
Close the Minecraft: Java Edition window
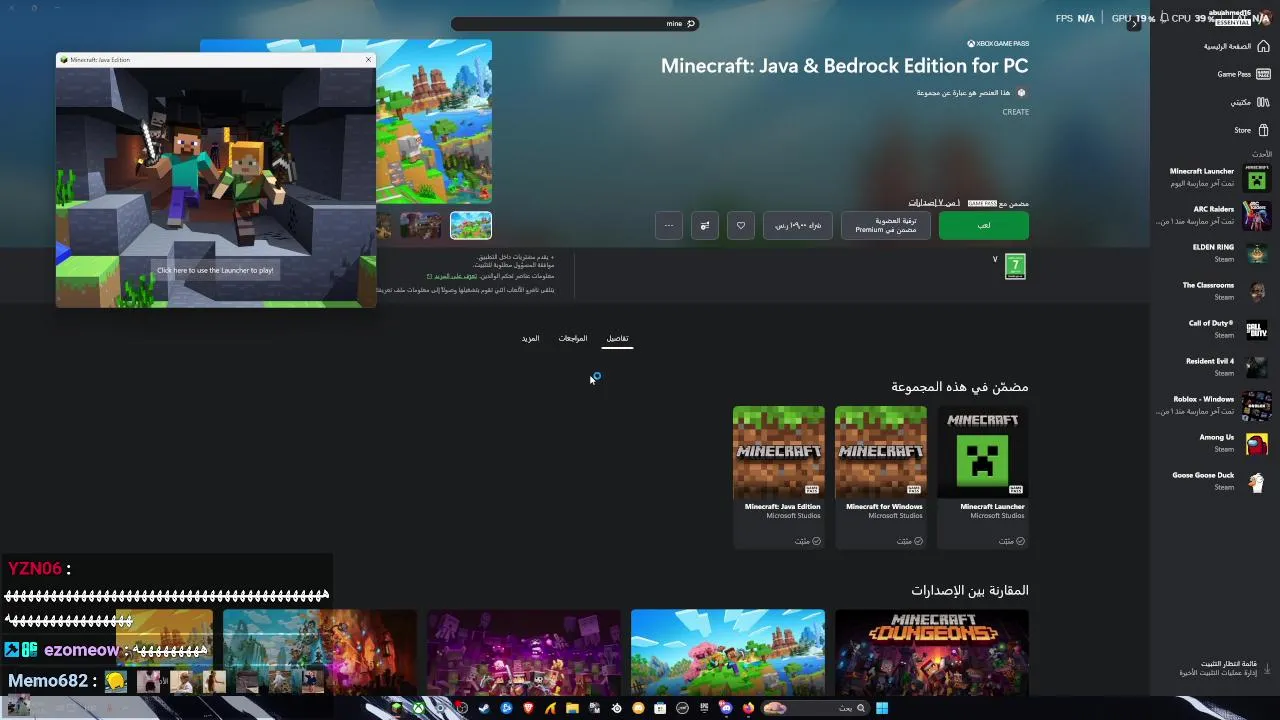tap(368, 59)
